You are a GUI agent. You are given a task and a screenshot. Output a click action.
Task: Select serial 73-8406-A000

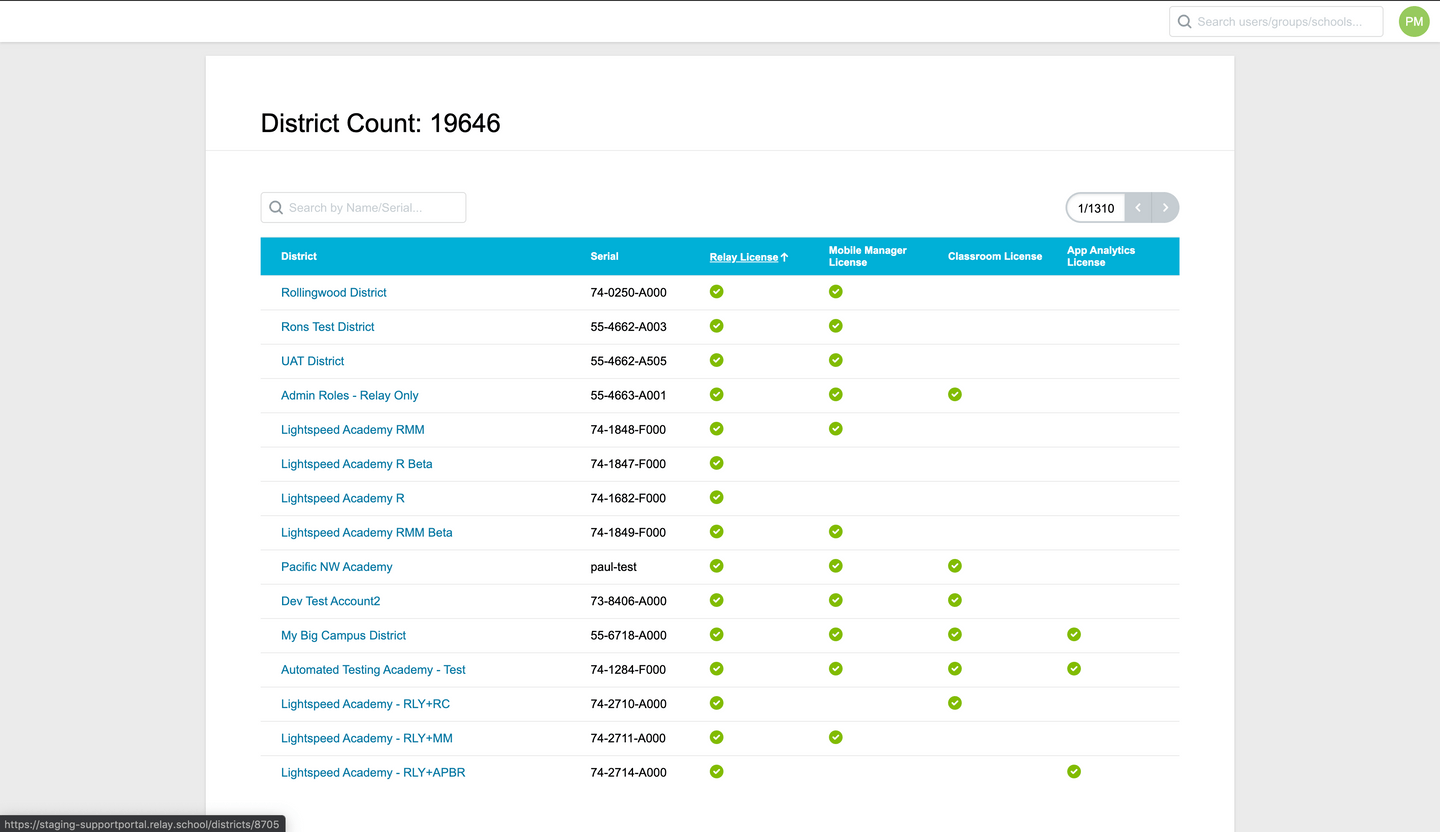click(628, 601)
